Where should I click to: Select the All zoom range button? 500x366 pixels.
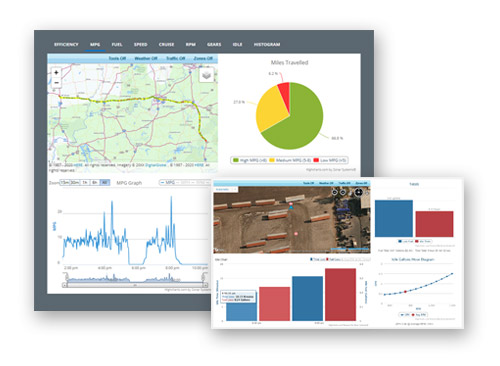pos(105,182)
